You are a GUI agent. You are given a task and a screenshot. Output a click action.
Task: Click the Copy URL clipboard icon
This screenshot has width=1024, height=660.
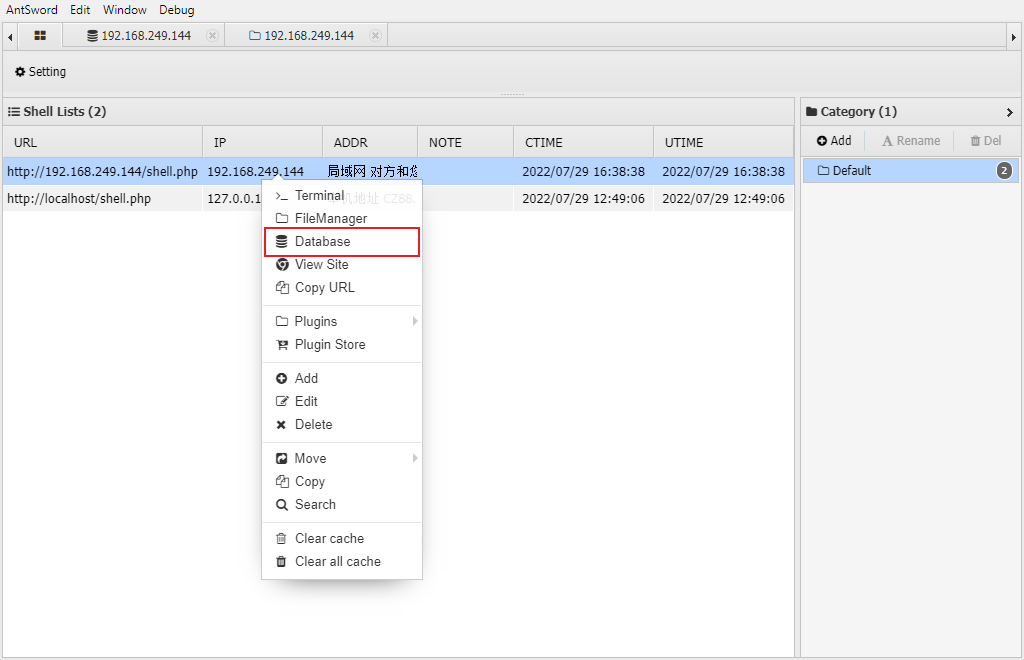[281, 287]
